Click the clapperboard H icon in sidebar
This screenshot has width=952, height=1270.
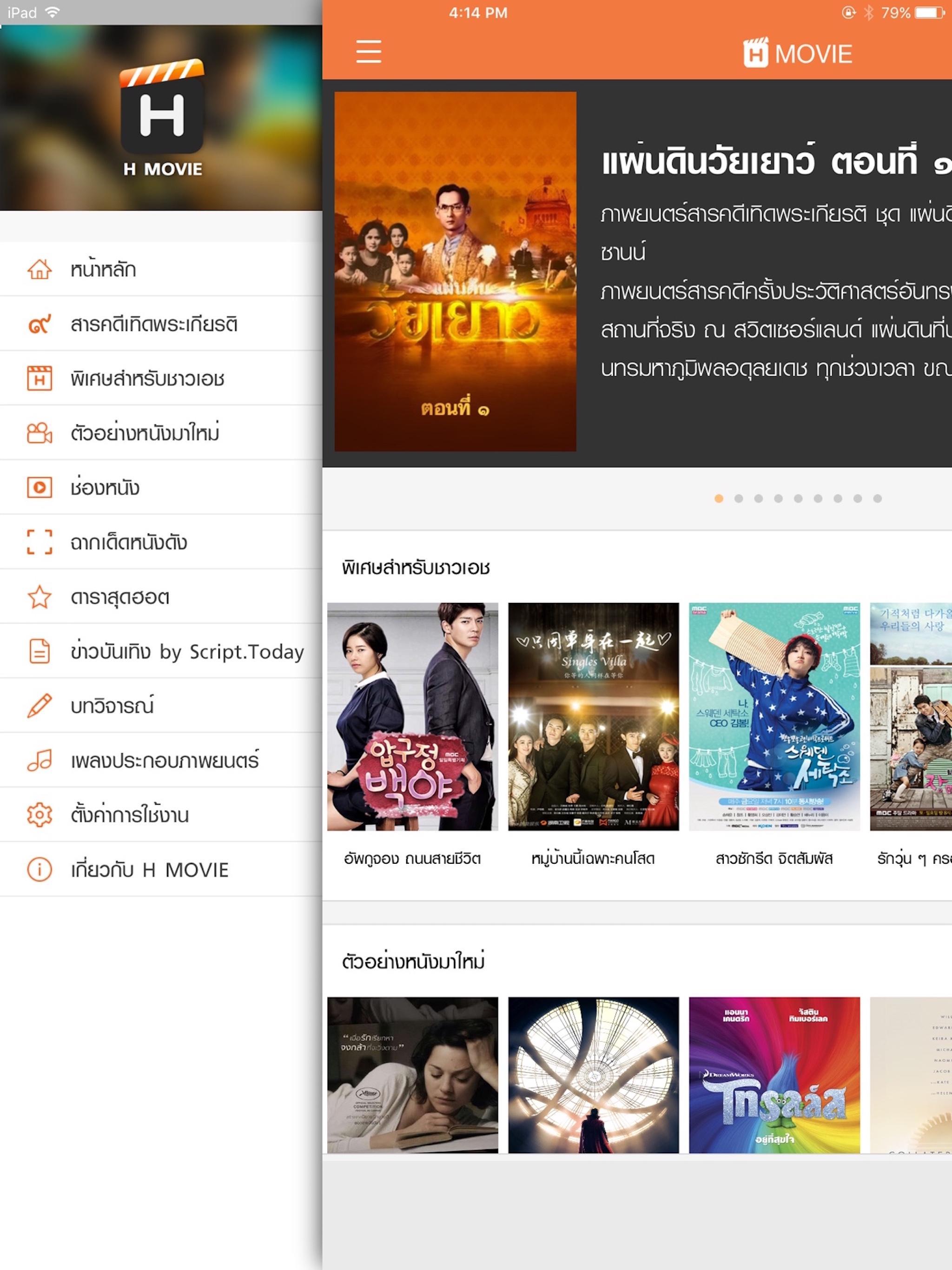tap(40, 378)
